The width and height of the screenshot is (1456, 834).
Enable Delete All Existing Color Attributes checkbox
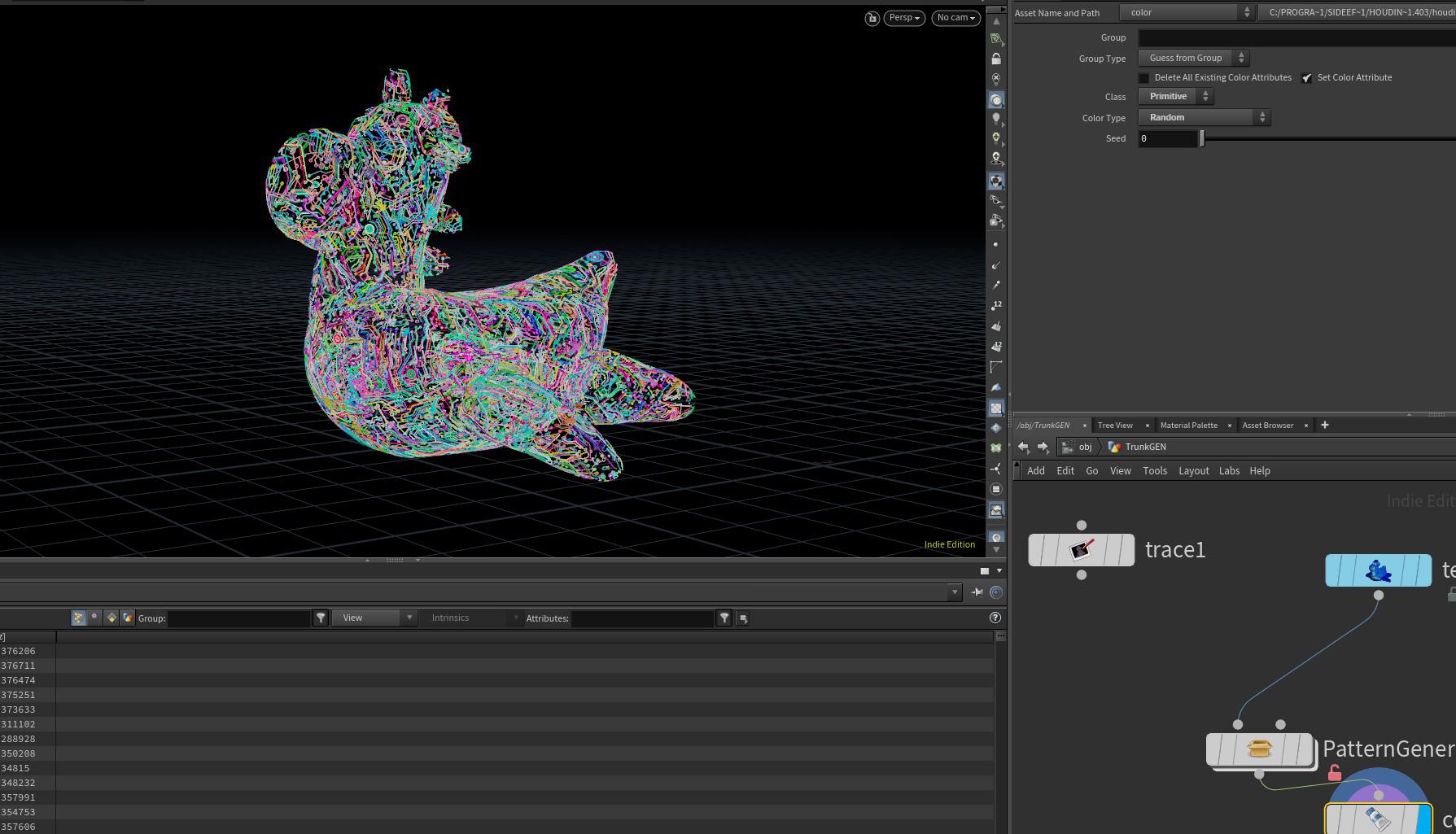coord(1143,78)
